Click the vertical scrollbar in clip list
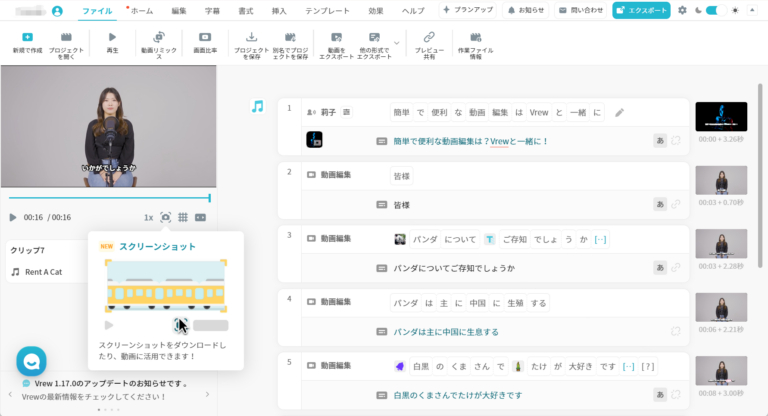The height and width of the screenshot is (416, 768). click(760, 175)
